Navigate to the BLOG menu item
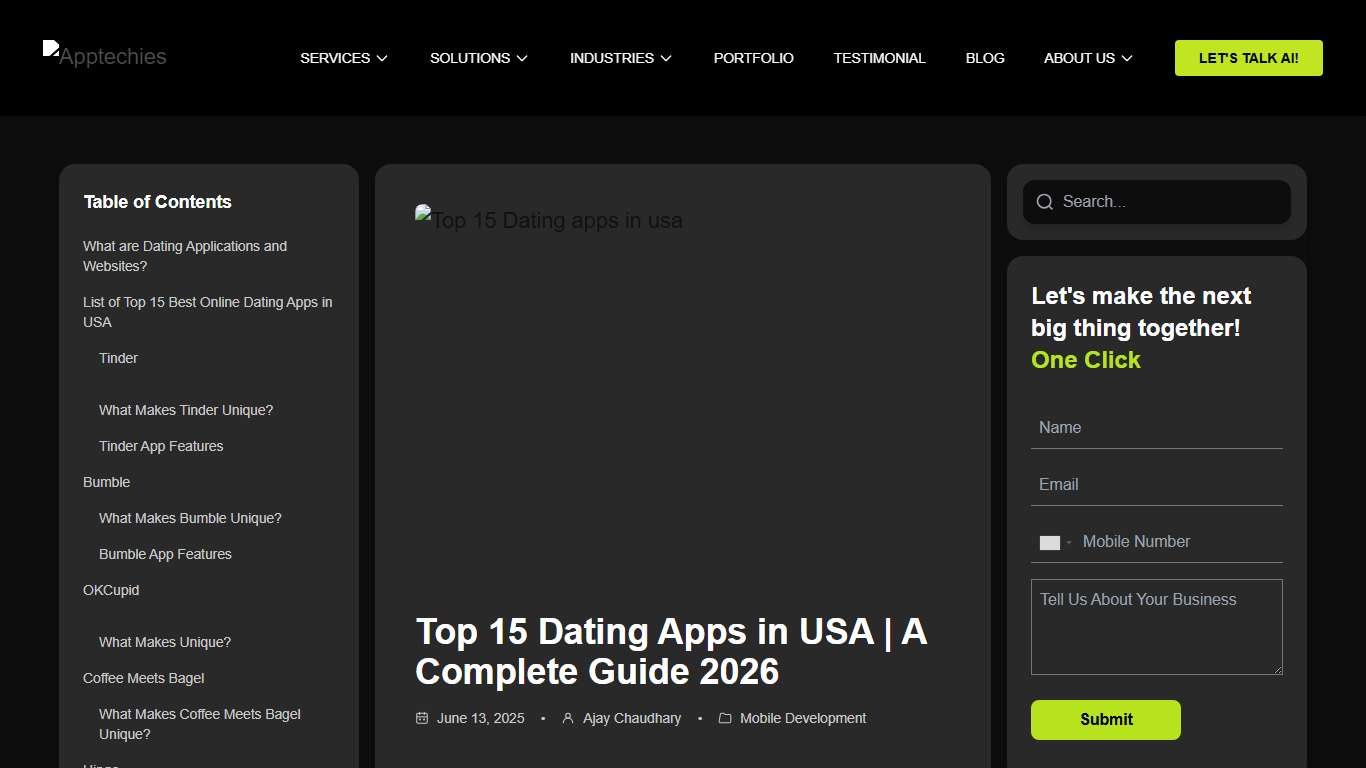The height and width of the screenshot is (768, 1366). pyautogui.click(x=985, y=58)
